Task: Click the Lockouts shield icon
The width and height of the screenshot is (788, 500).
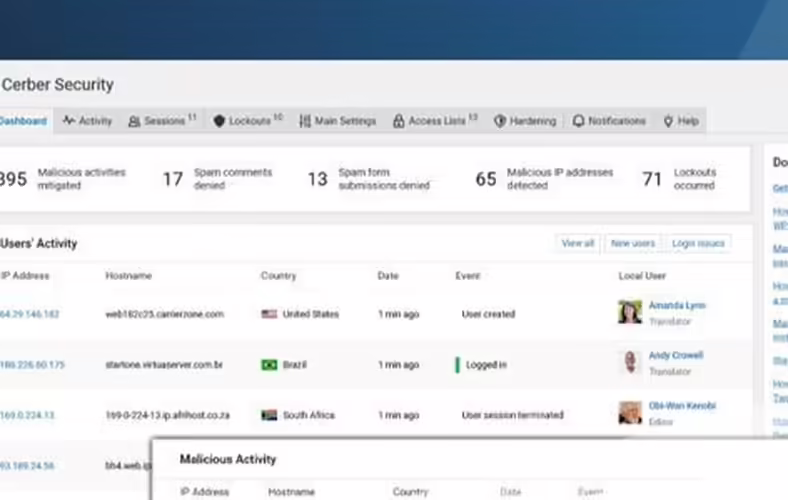Action: pos(219,121)
